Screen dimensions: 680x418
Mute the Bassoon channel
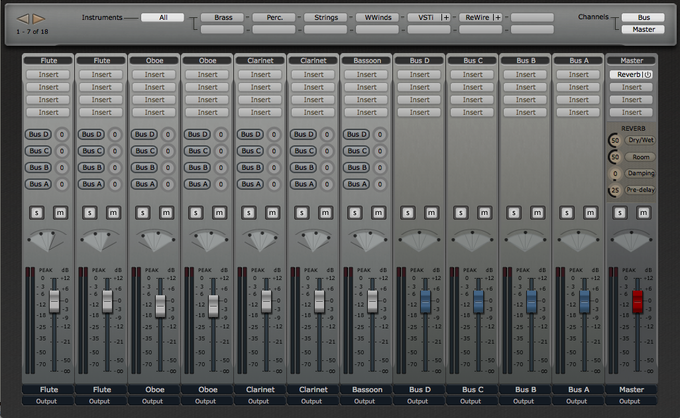pos(379,212)
